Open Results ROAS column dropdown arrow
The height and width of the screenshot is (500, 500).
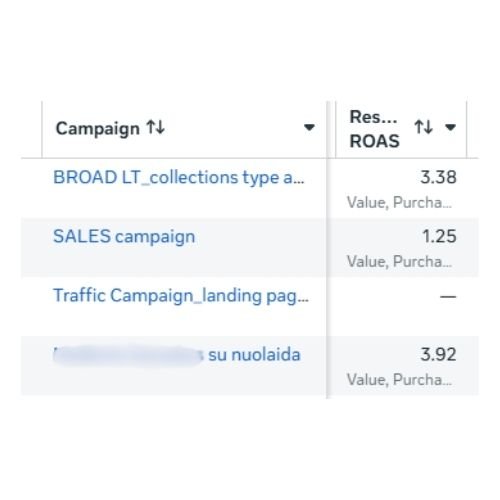point(450,127)
